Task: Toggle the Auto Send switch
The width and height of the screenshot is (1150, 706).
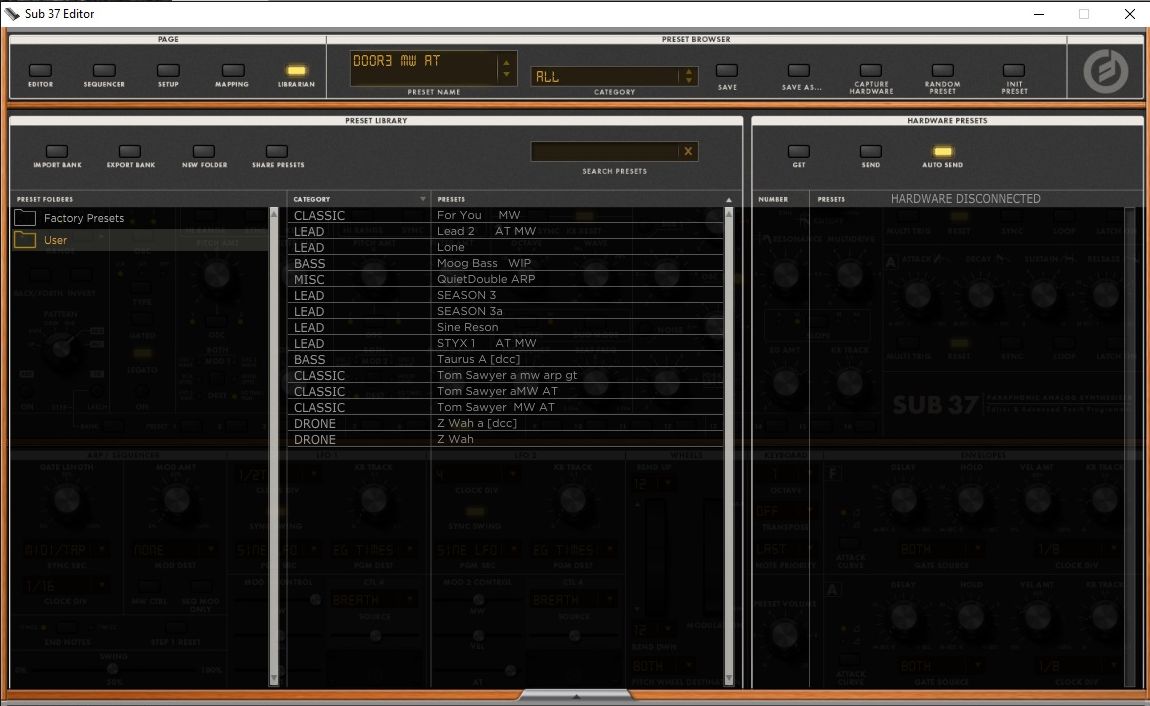Action: coord(942,151)
